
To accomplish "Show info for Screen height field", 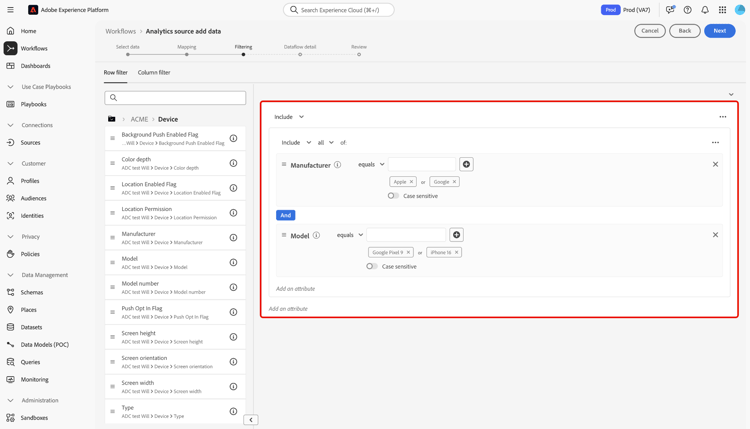I will pos(233,337).
